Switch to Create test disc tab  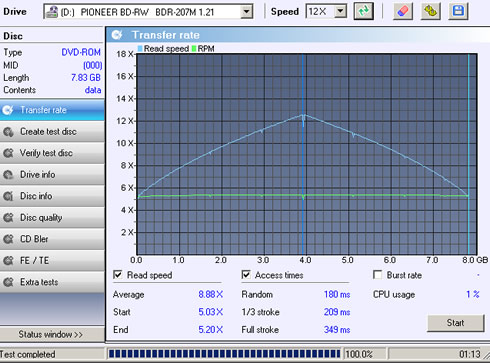52,132
